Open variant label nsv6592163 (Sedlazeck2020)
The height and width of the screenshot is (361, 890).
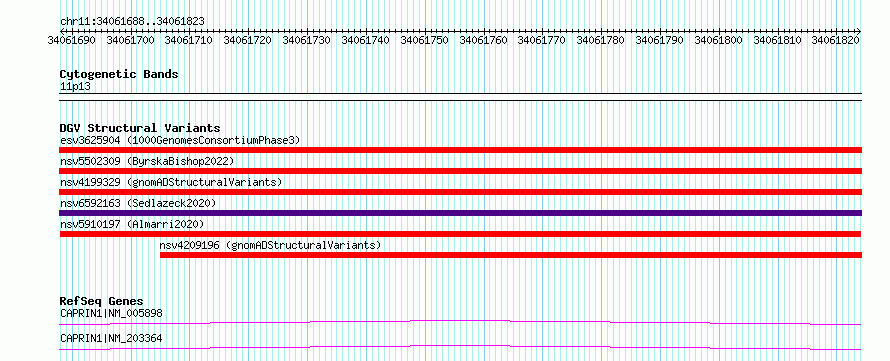[x=138, y=203]
